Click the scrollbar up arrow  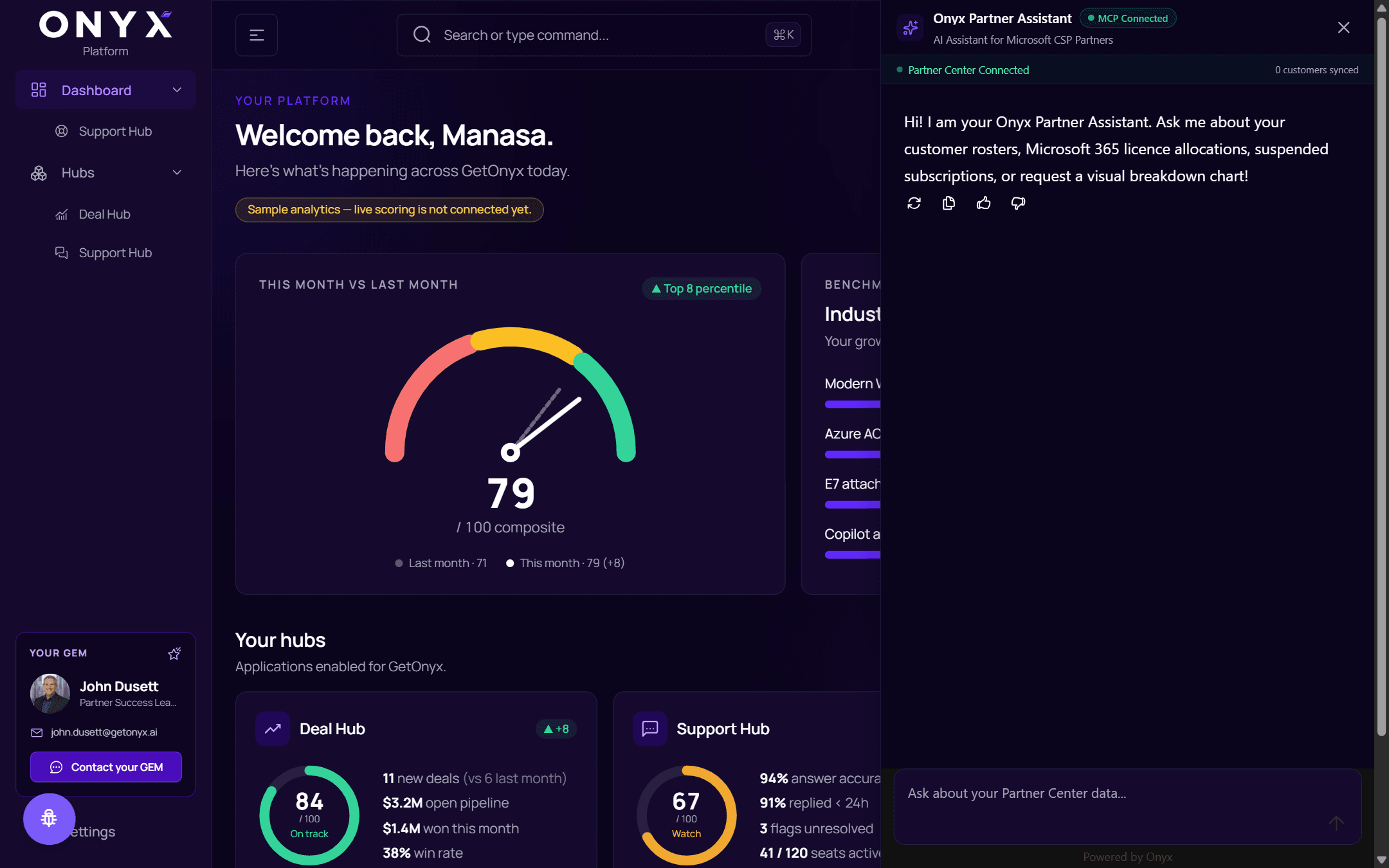pyautogui.click(x=1381, y=8)
